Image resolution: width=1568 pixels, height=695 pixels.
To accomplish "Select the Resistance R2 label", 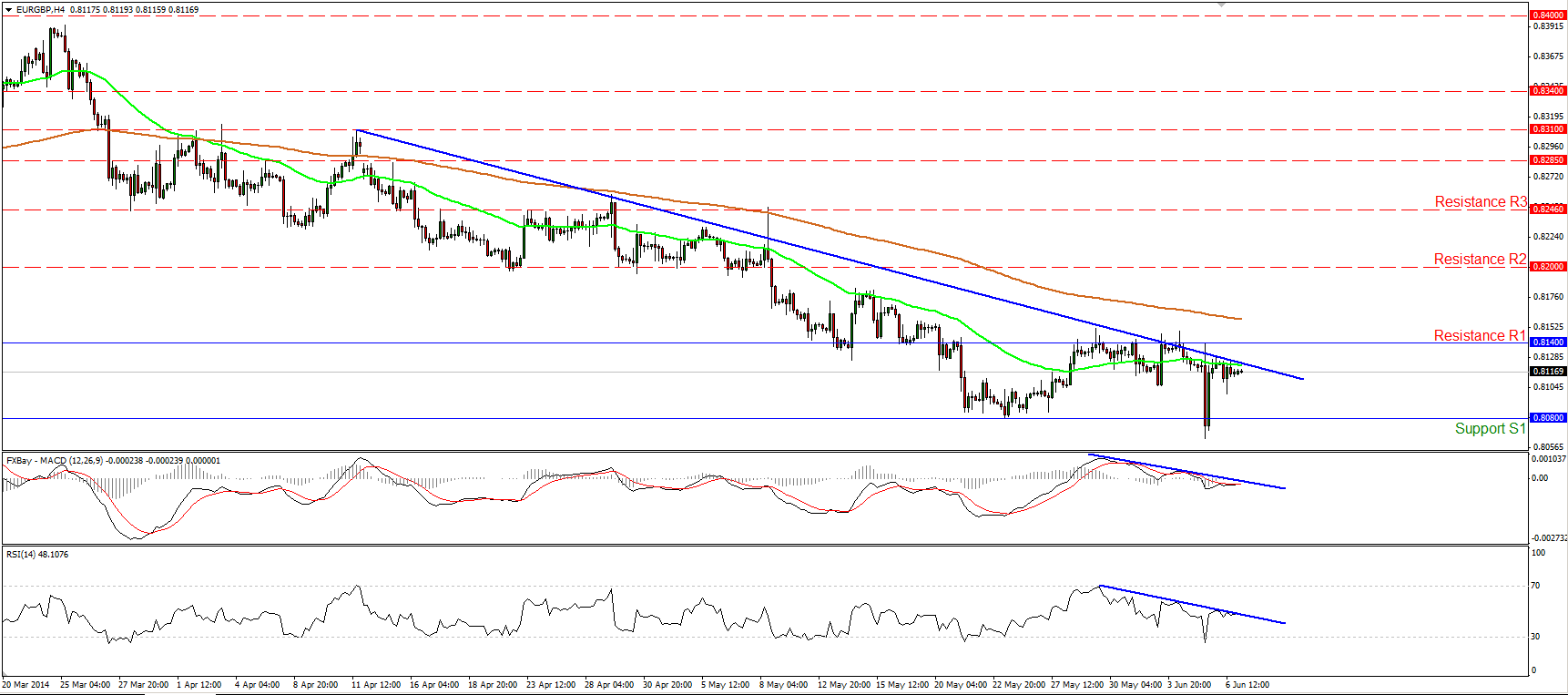I will tap(1480, 260).
